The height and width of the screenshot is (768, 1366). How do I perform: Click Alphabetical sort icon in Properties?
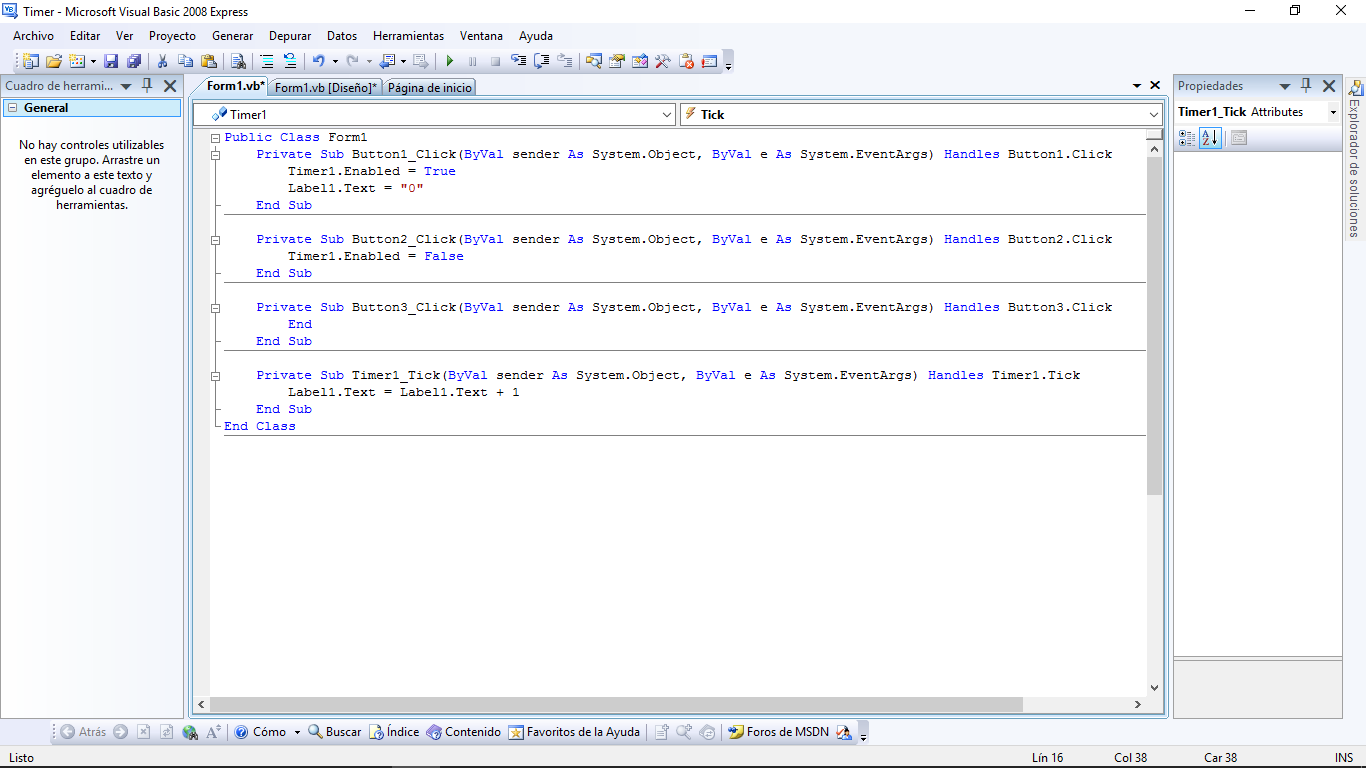coord(1210,138)
